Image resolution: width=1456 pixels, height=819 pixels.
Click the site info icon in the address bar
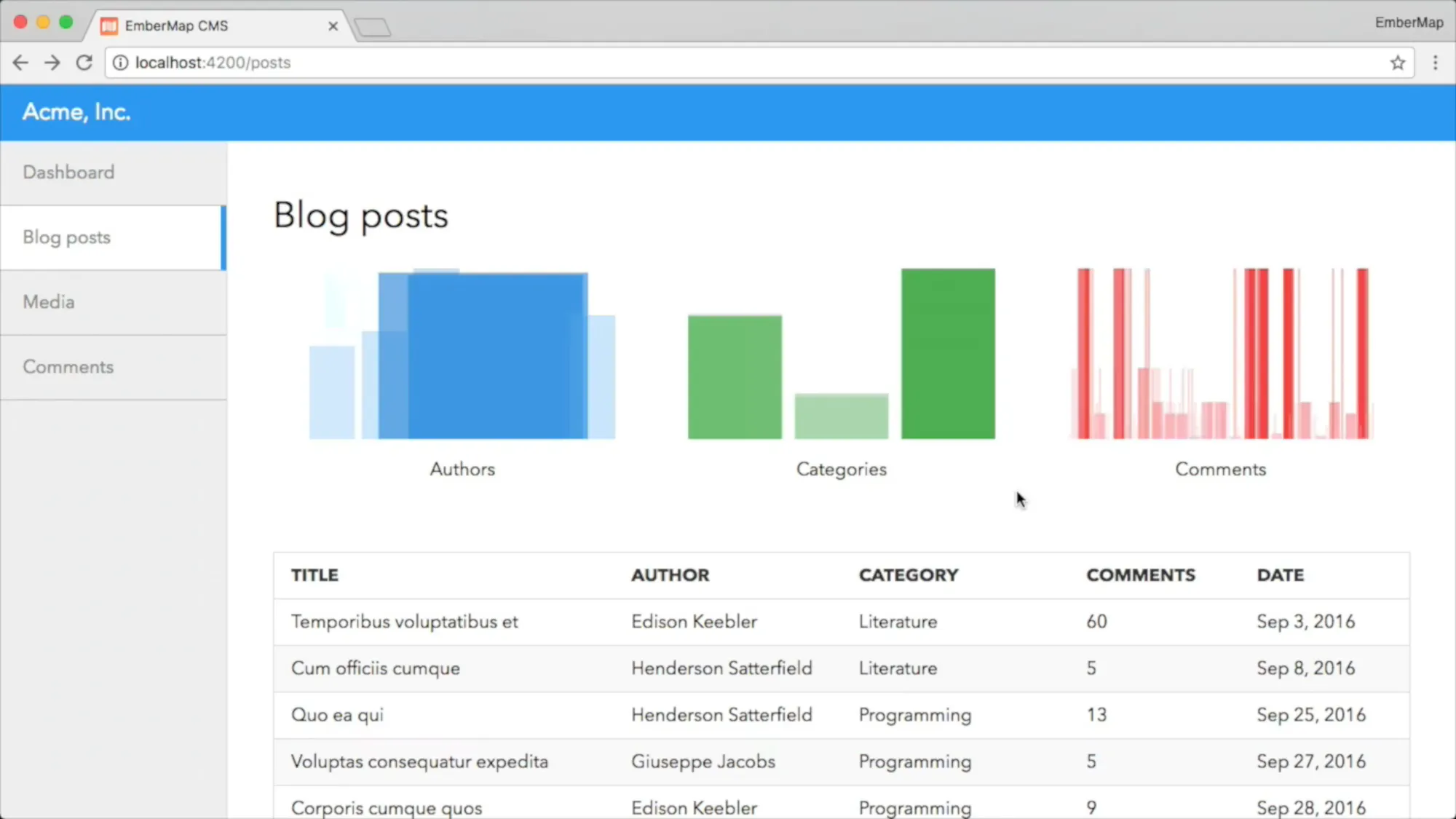coord(121,63)
